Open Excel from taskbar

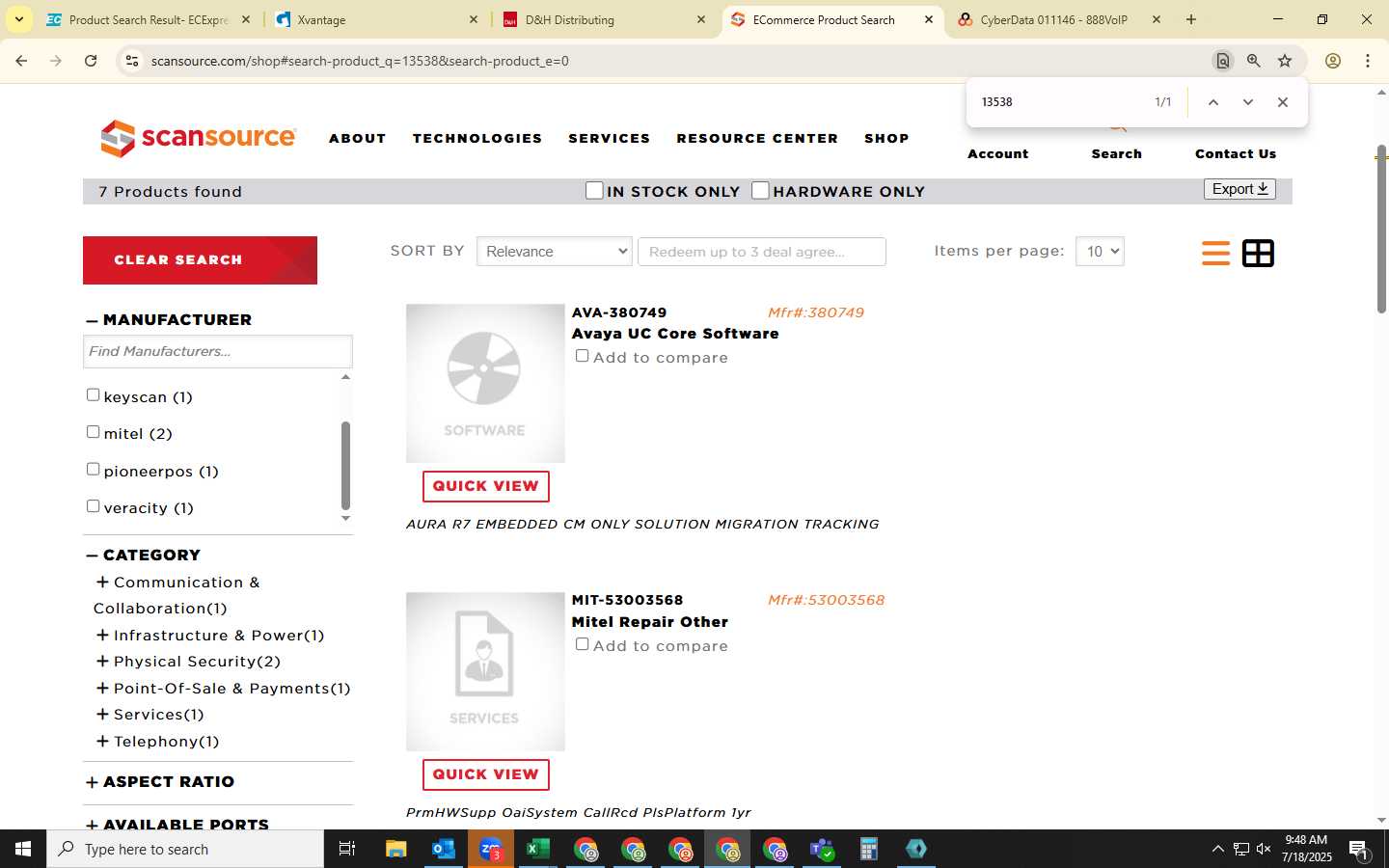pyautogui.click(x=538, y=849)
